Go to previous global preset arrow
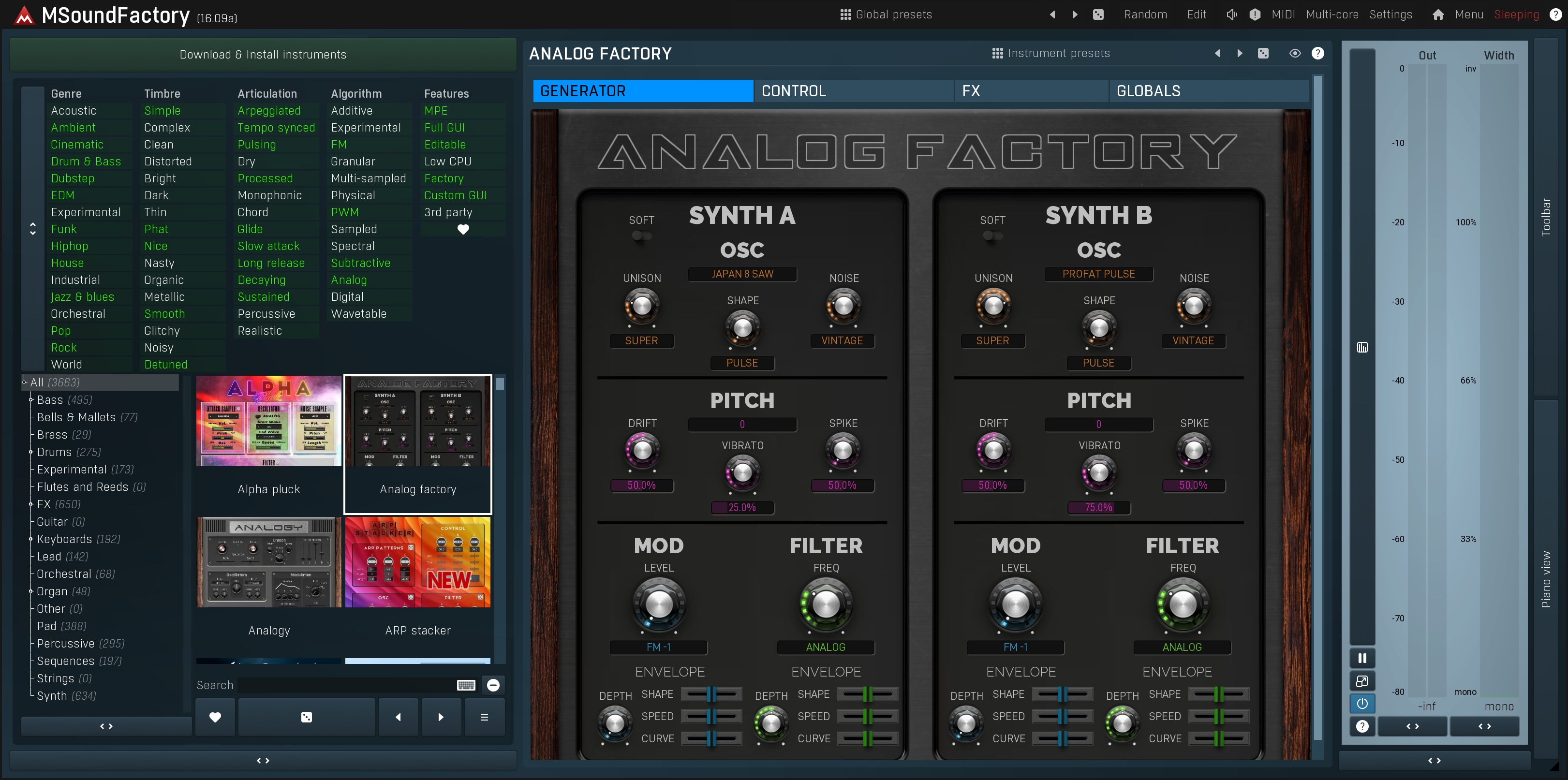Viewport: 1568px width, 780px height. (1052, 15)
